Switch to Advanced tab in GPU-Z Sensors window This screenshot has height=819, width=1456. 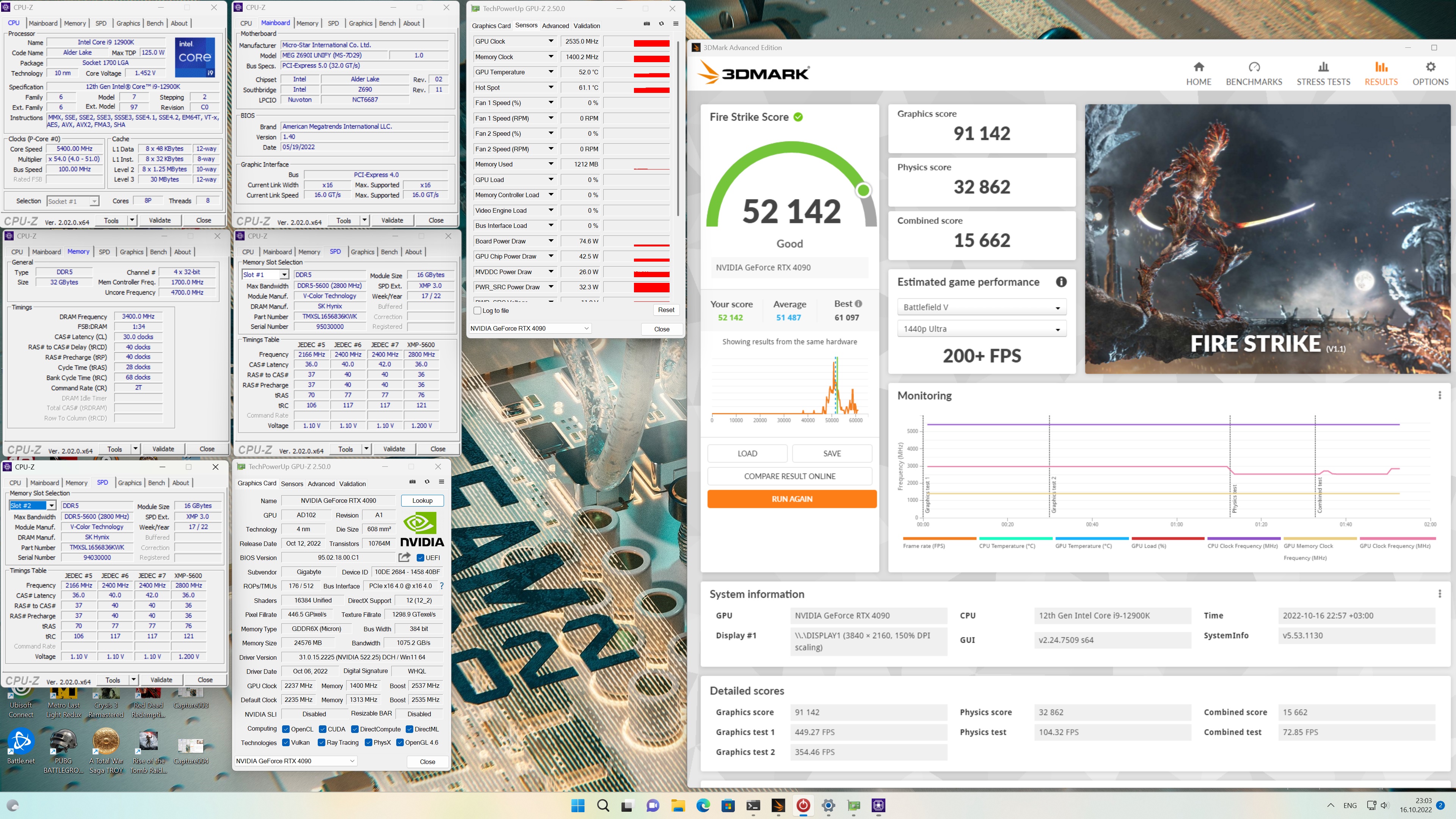(x=555, y=25)
